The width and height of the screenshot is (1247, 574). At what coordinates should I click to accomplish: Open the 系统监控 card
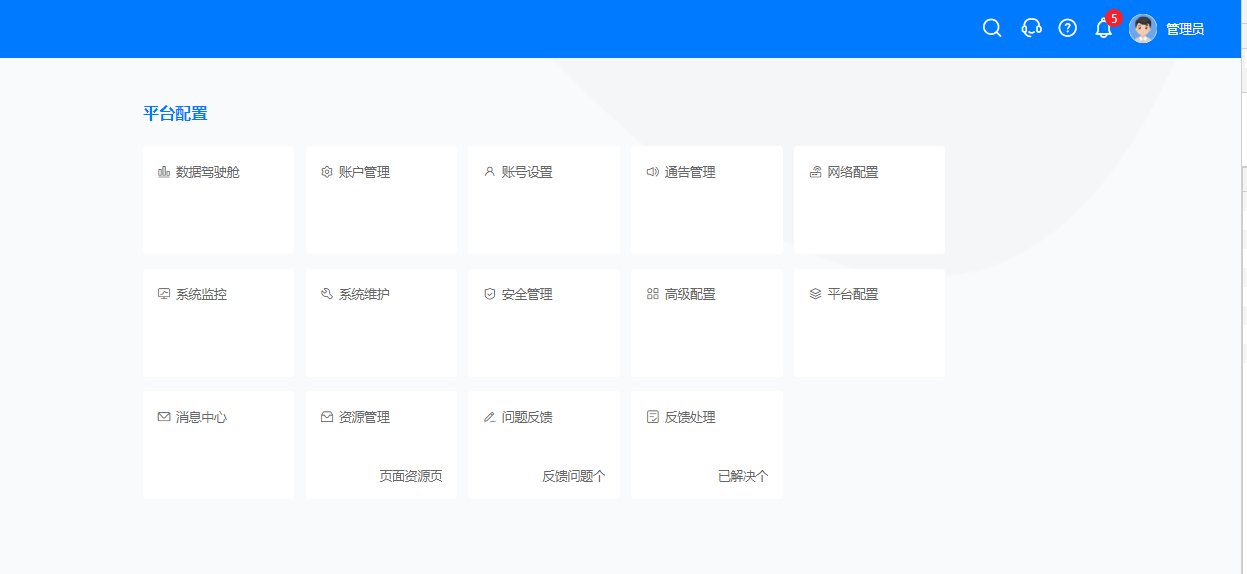click(218, 323)
